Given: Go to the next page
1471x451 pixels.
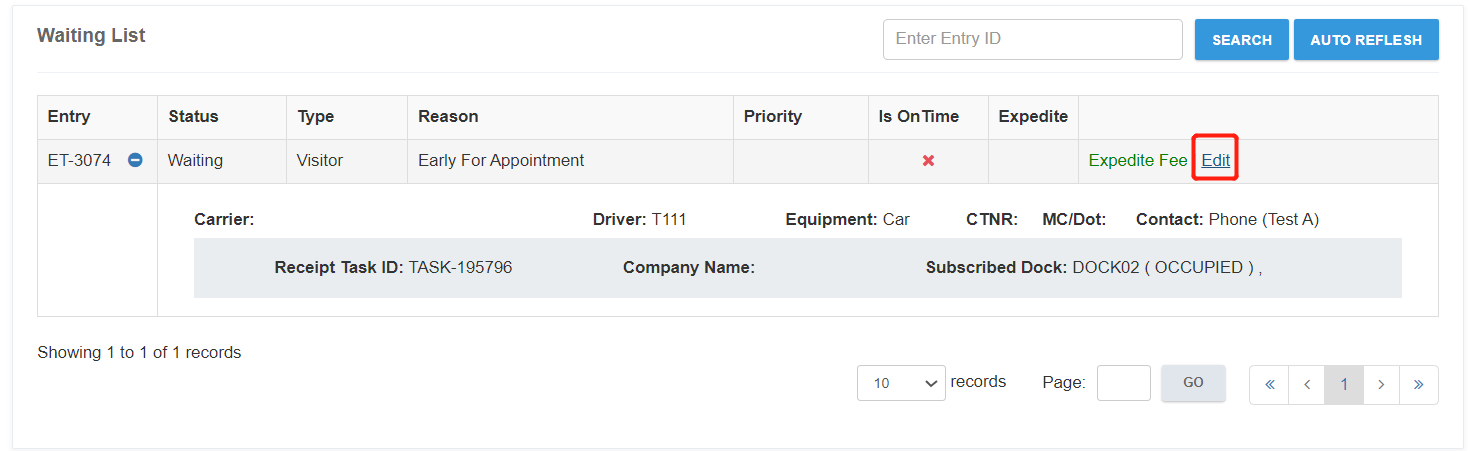Looking at the screenshot, I should click(x=1381, y=385).
